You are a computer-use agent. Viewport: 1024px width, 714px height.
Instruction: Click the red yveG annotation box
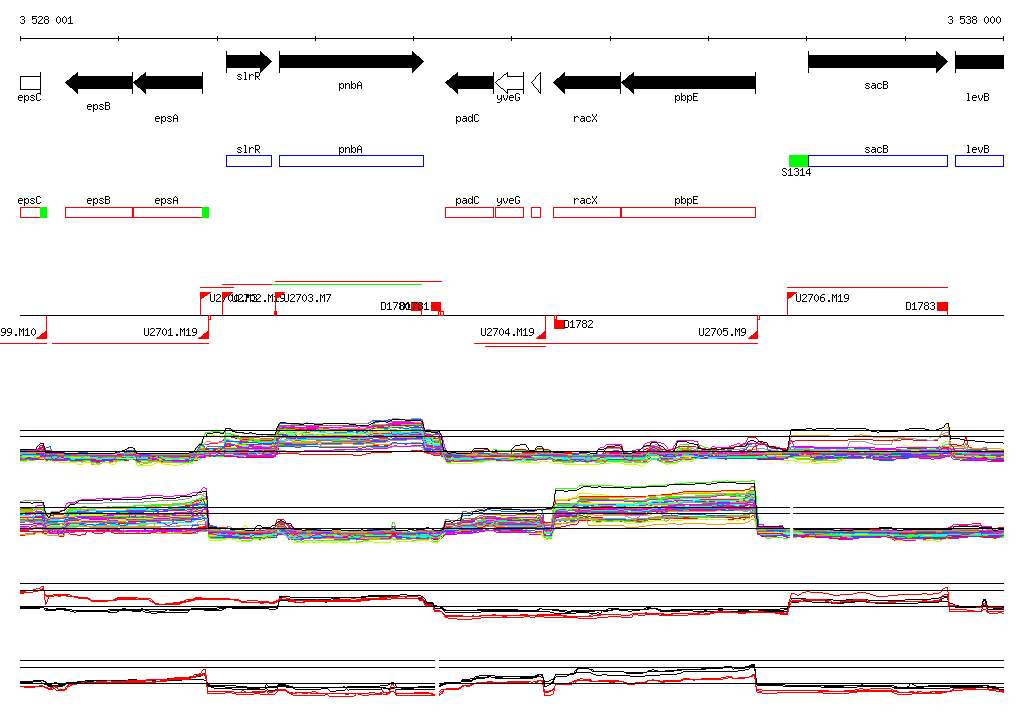pos(509,212)
